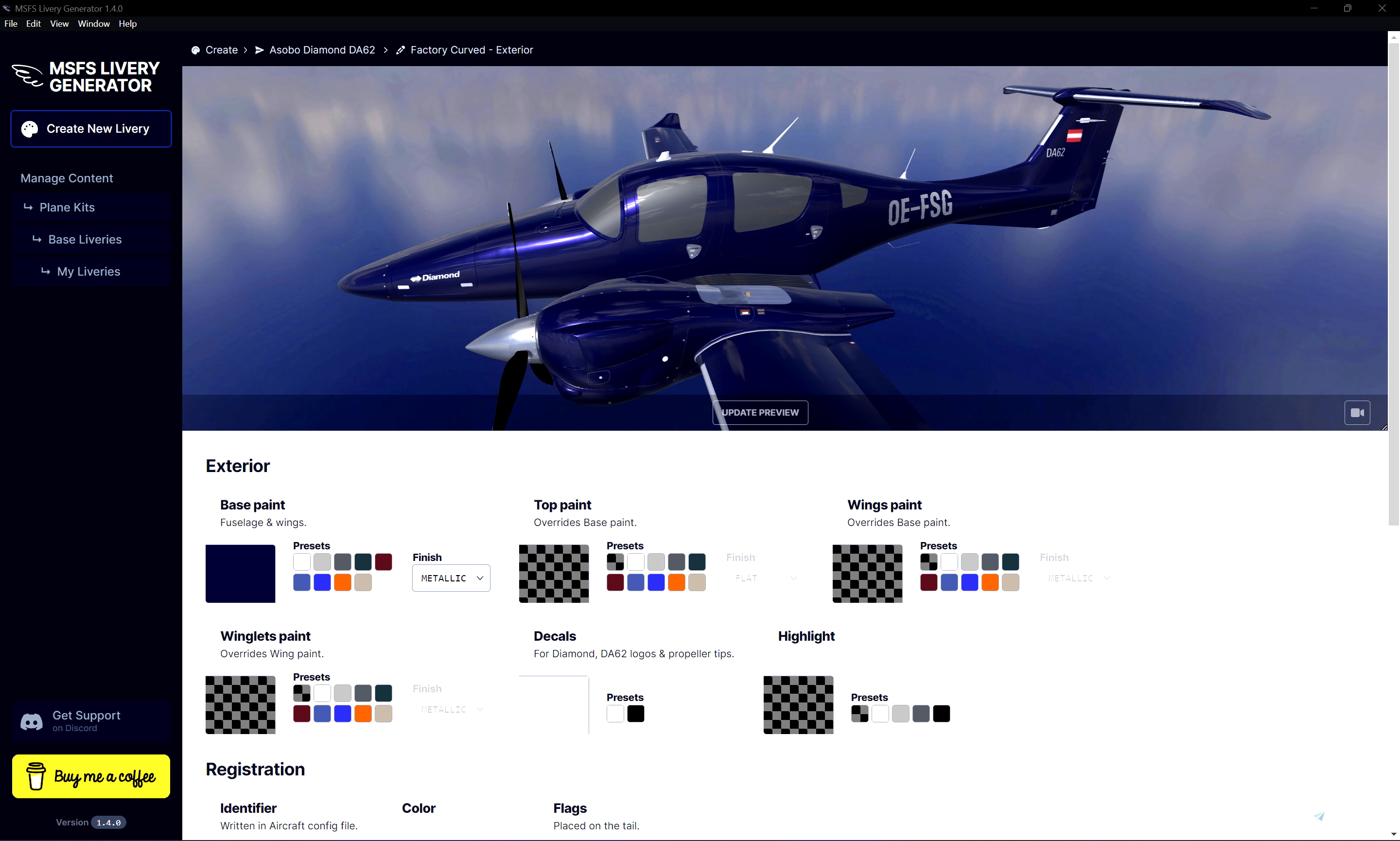This screenshot has height=841, width=1400.
Task: Select the Discord icon in Get Support
Action: 31,721
